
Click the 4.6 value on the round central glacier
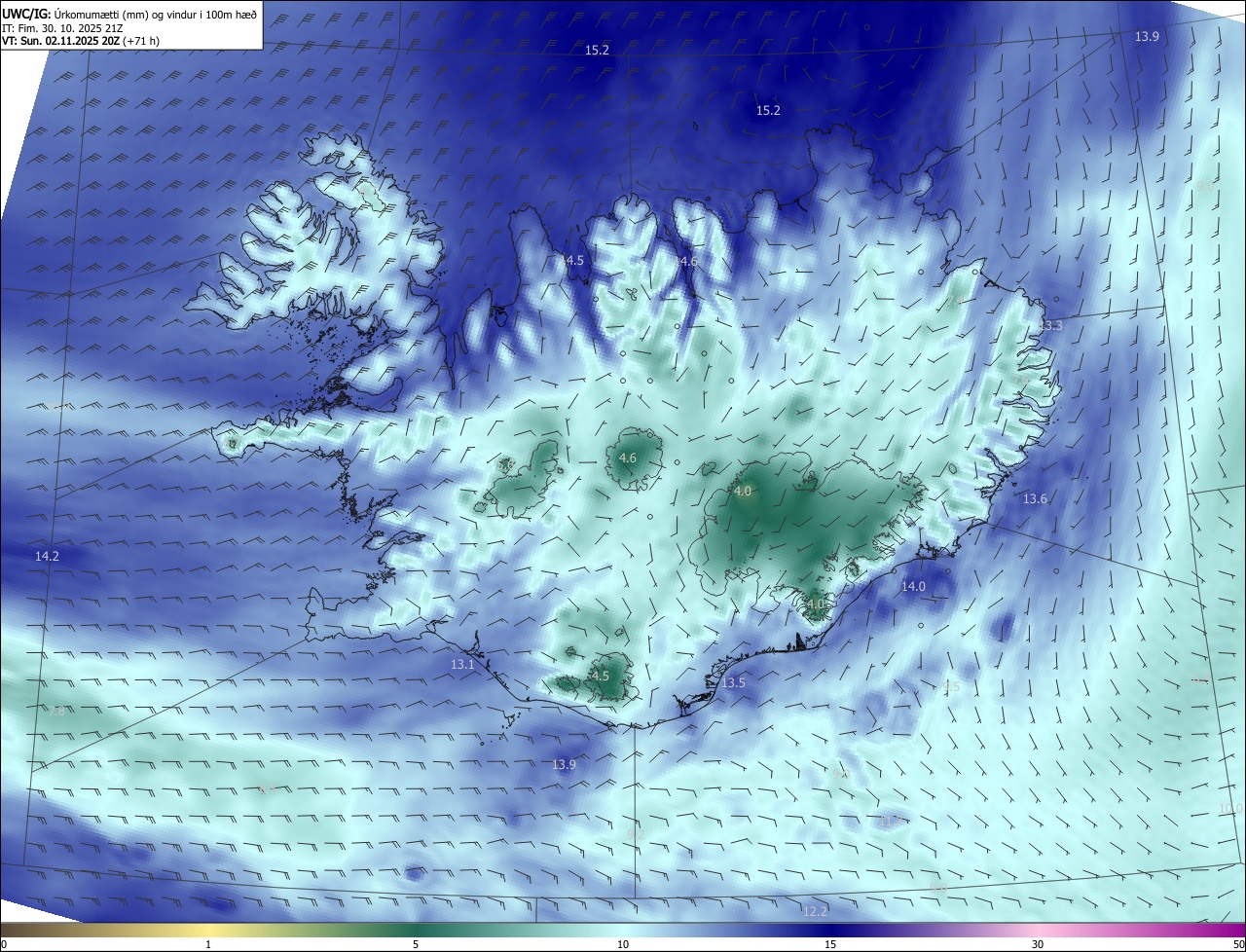click(x=628, y=458)
